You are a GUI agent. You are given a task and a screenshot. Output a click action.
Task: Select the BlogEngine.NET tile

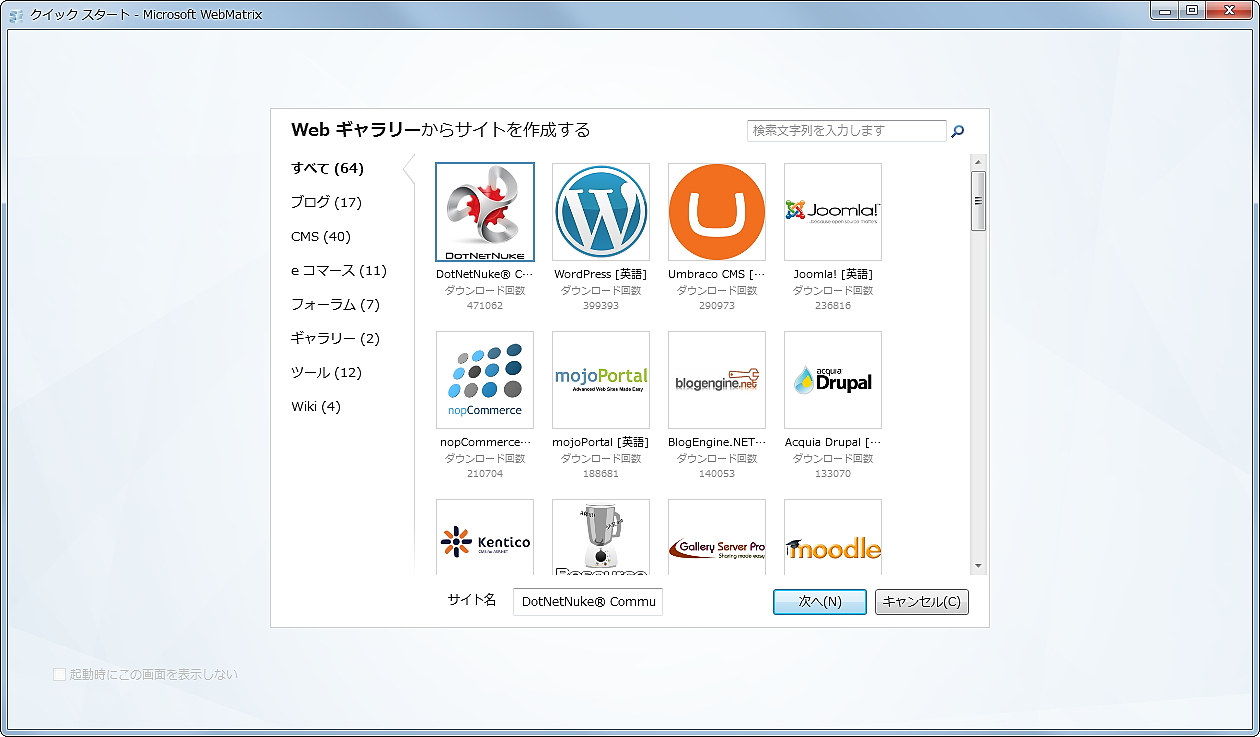pos(716,380)
